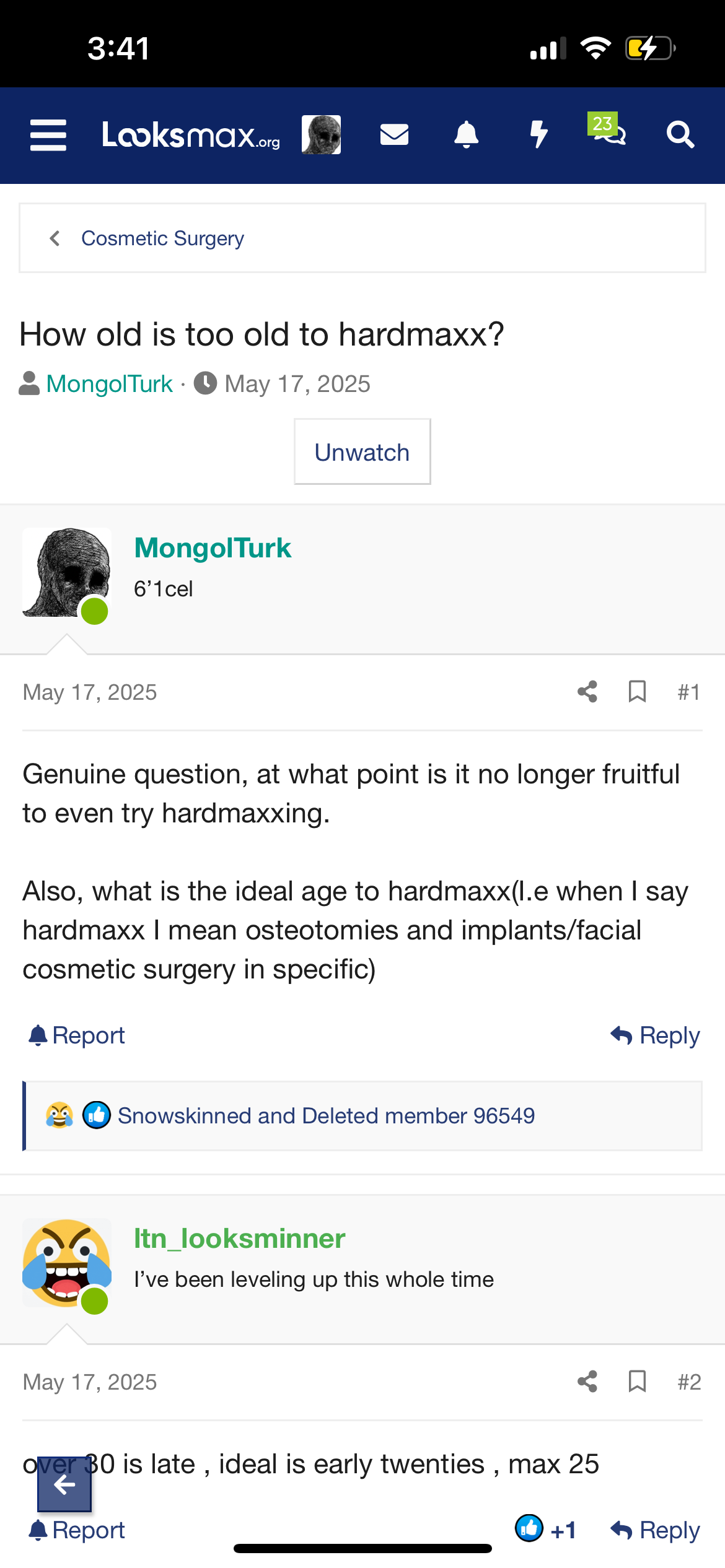This screenshot has height=1568, width=725.
Task: Share post #2 via share icon
Action: (587, 1381)
